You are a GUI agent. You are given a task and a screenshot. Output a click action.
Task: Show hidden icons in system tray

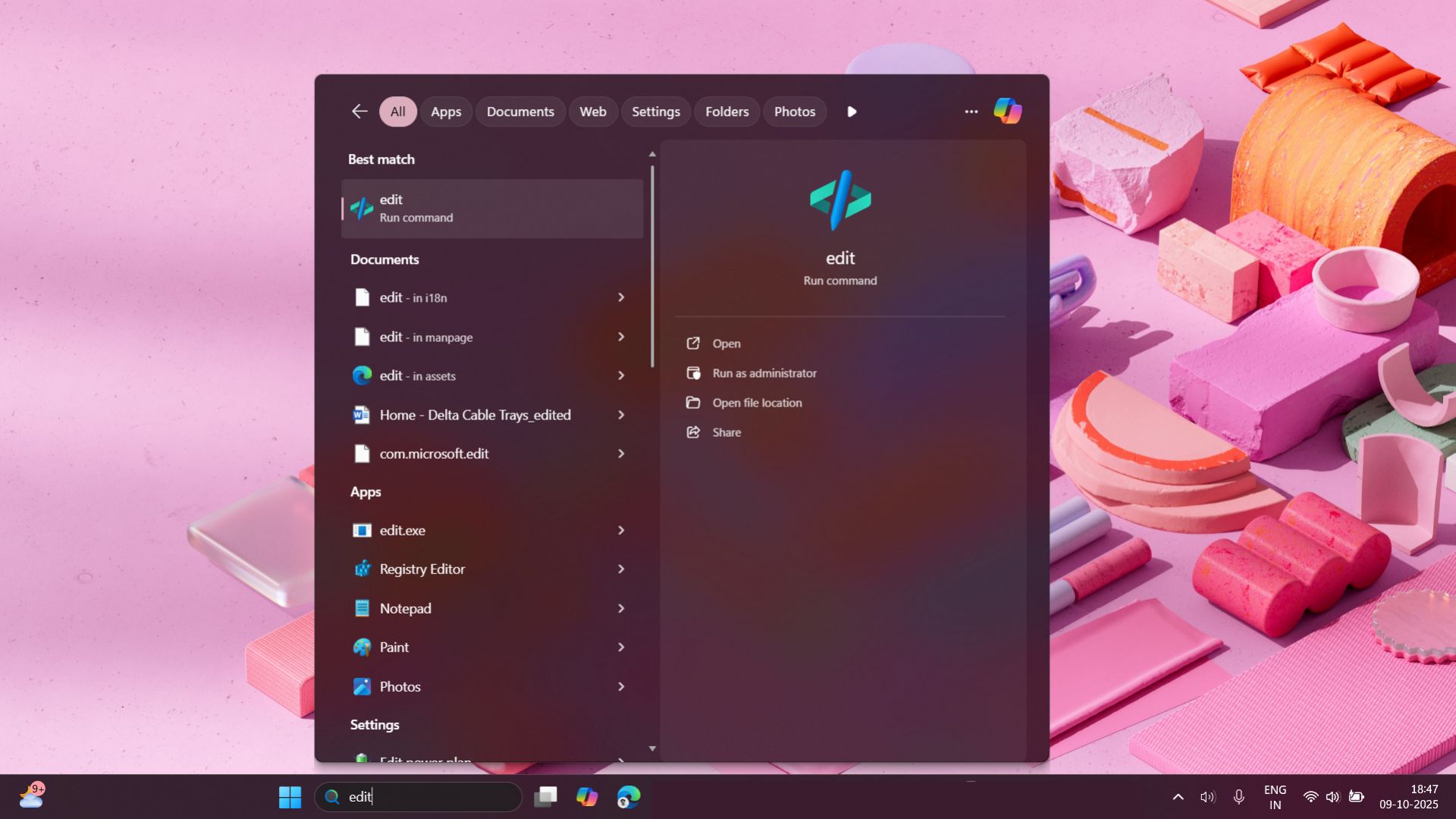1178,797
